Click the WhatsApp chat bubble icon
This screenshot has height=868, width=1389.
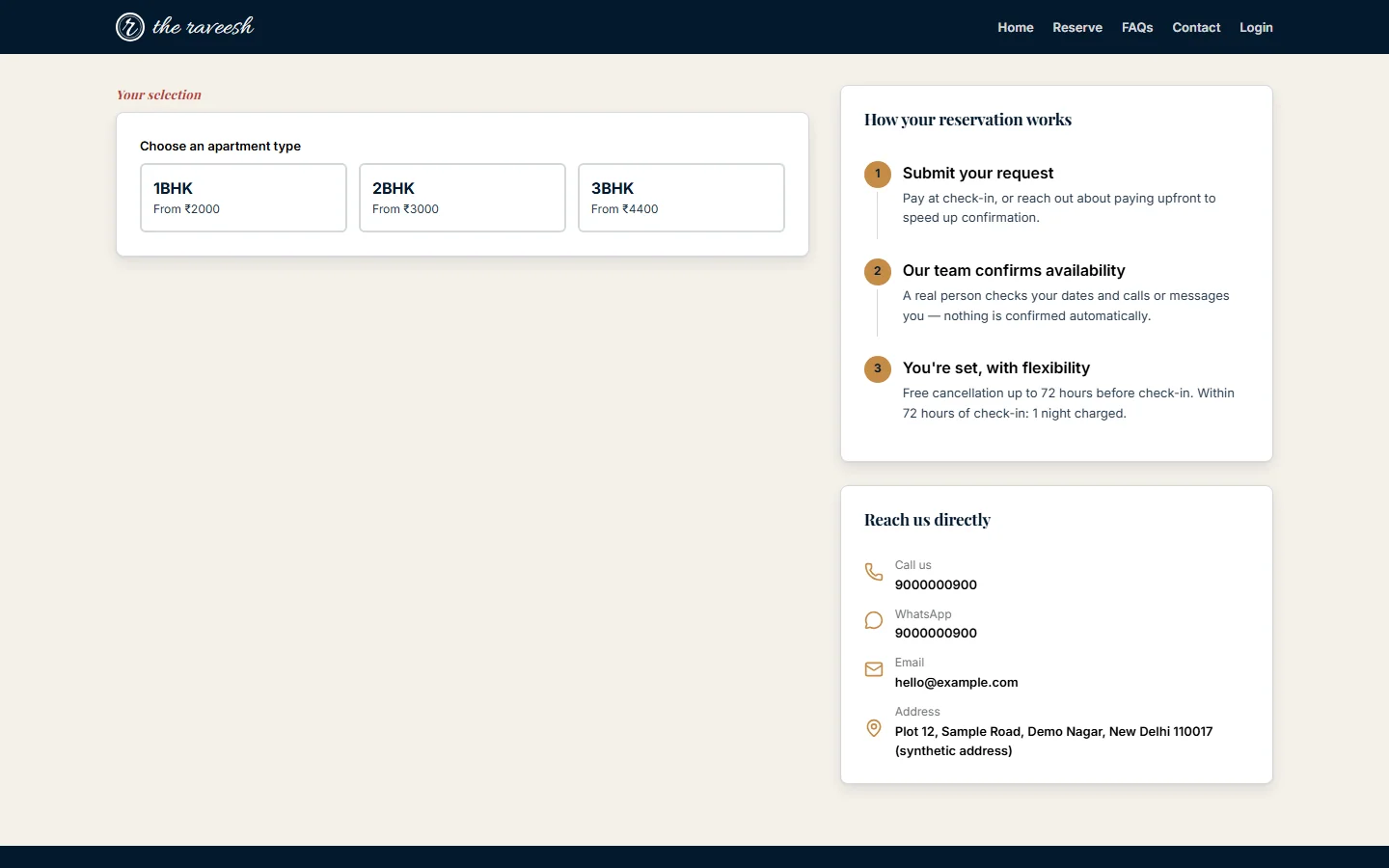[x=874, y=620]
